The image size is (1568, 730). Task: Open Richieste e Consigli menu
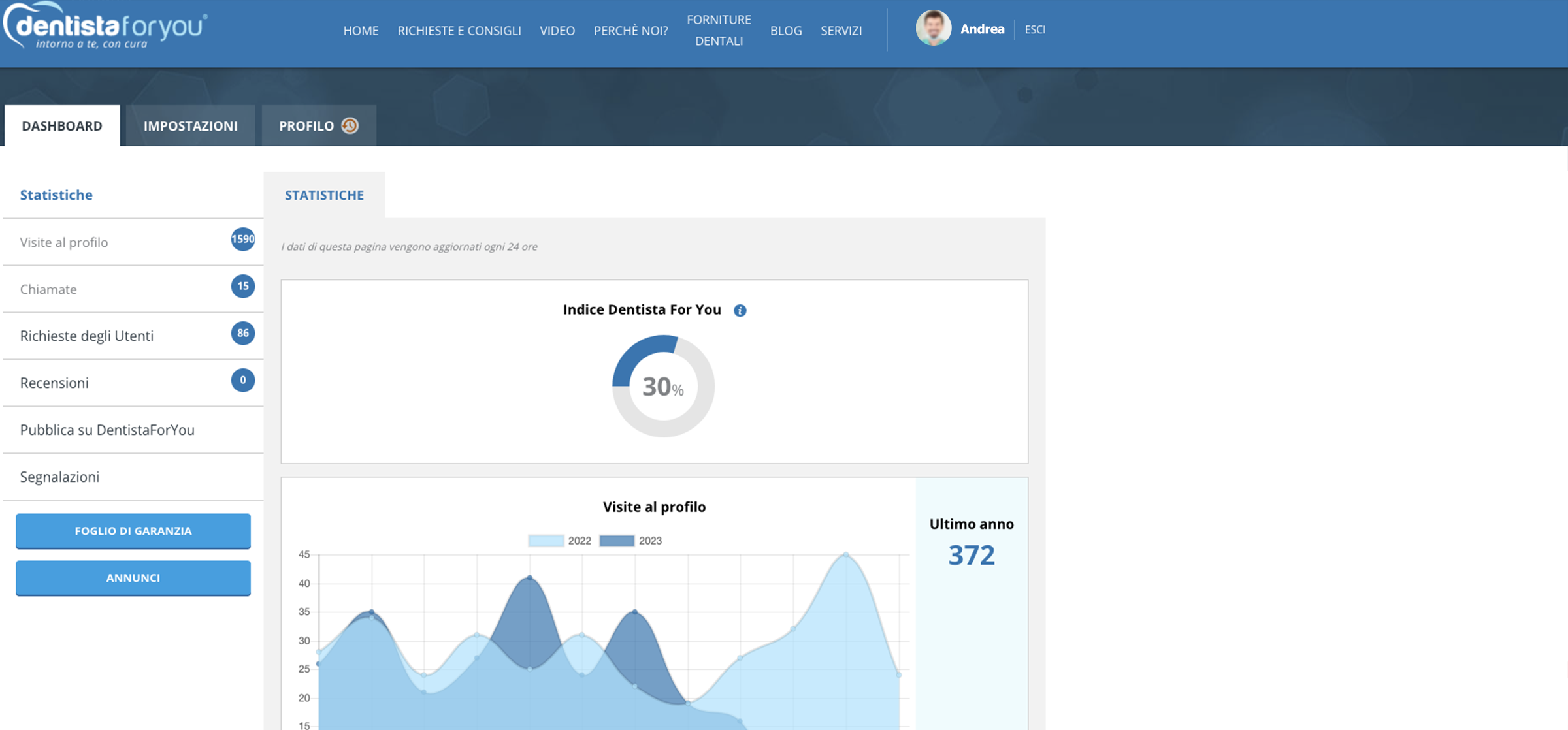459,31
